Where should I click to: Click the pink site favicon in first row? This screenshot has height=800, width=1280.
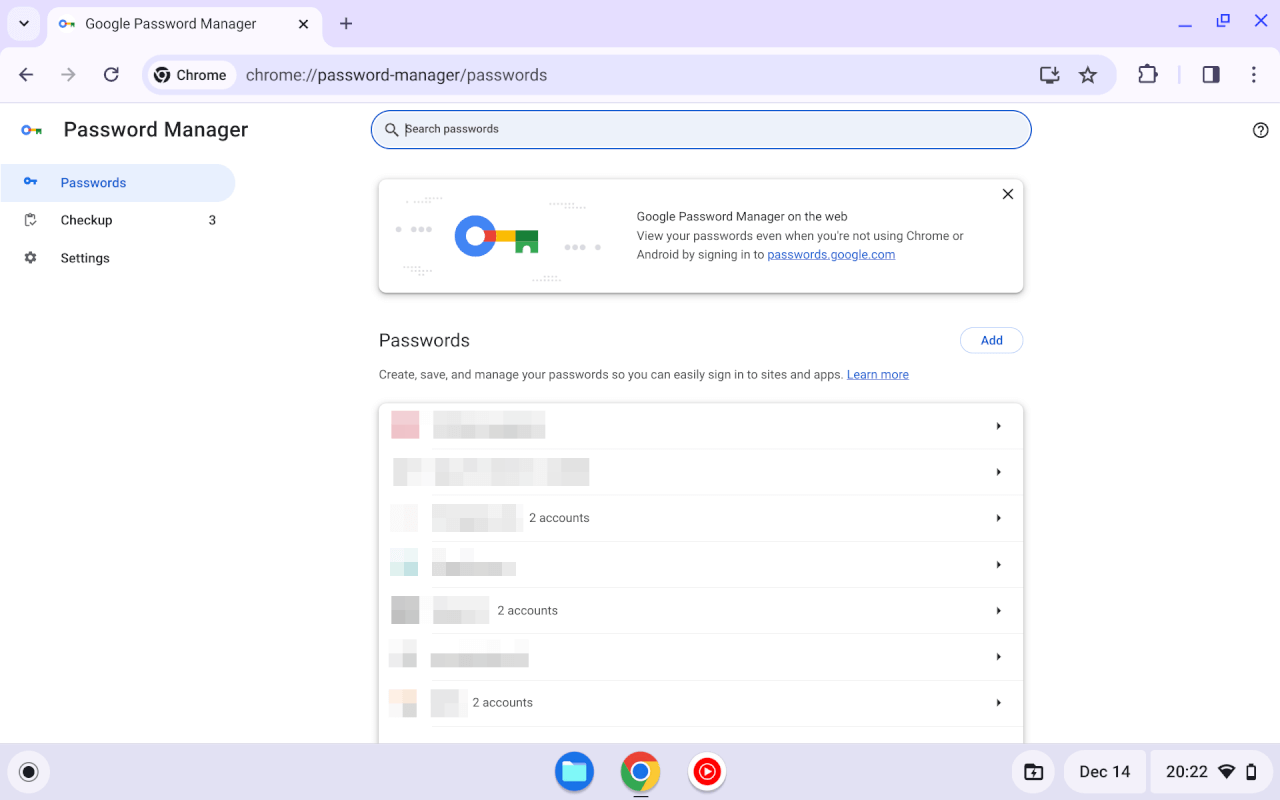pos(405,425)
